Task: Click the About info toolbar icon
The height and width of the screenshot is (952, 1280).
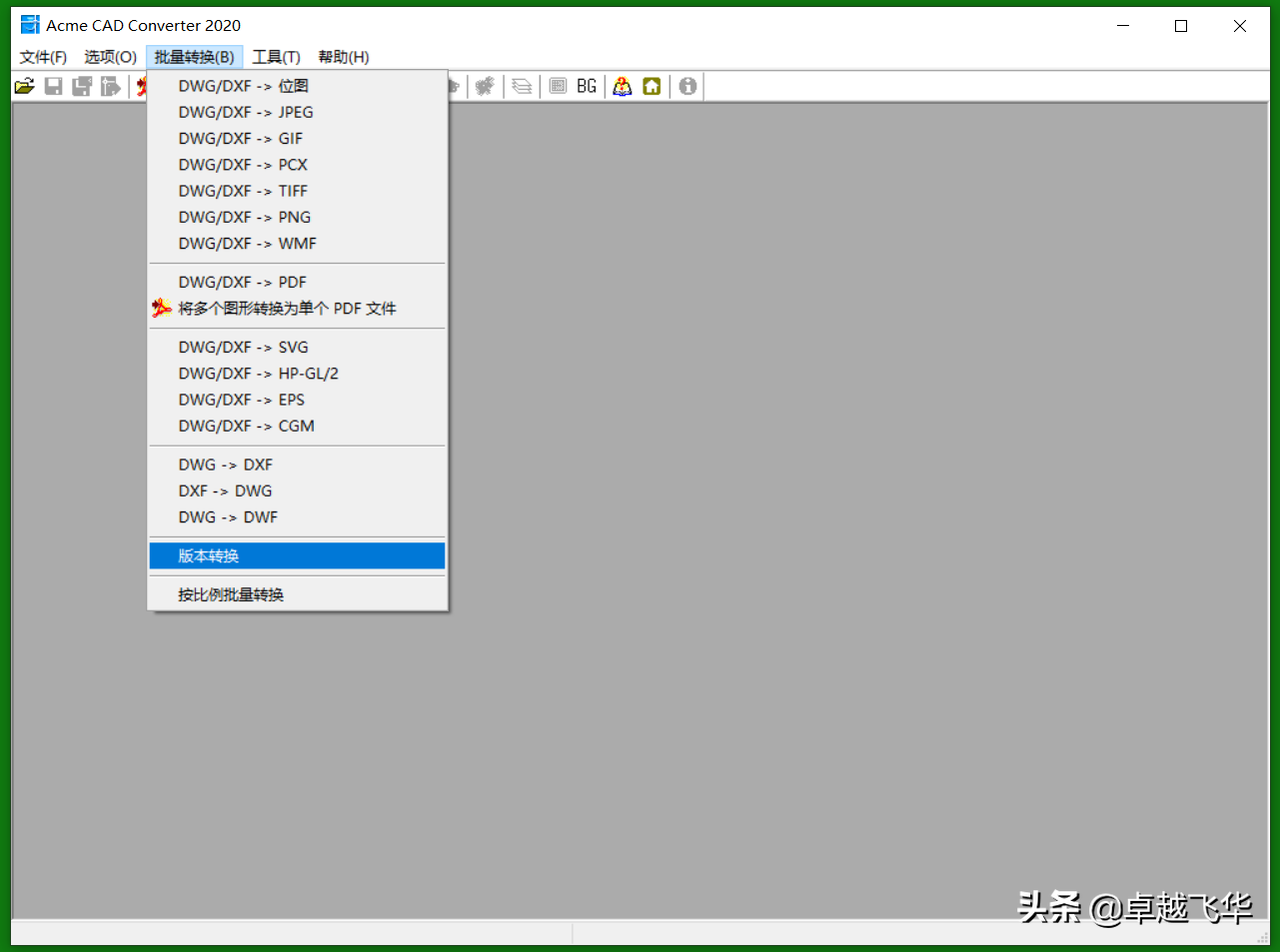Action: tap(687, 87)
